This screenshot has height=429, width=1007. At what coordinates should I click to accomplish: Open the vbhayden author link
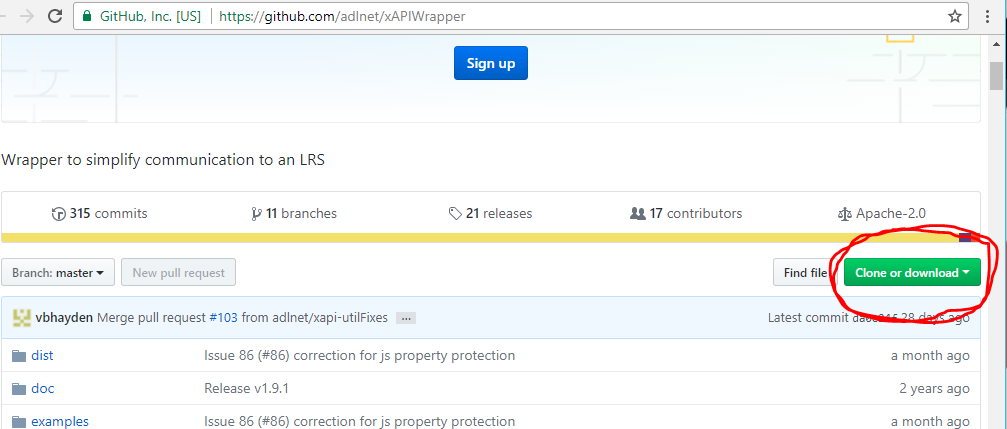click(64, 317)
